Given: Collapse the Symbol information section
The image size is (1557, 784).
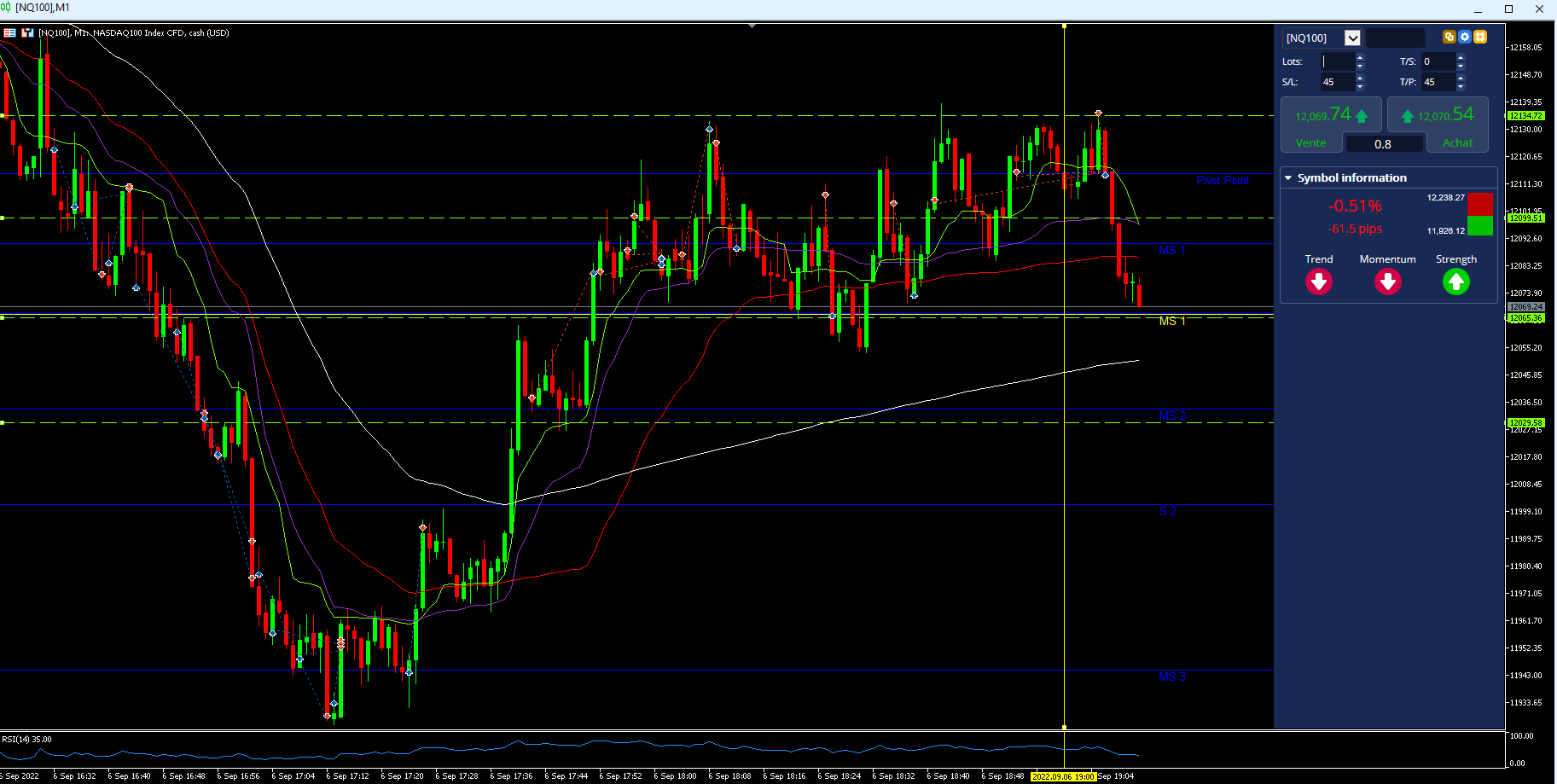Looking at the screenshot, I should (x=1288, y=177).
